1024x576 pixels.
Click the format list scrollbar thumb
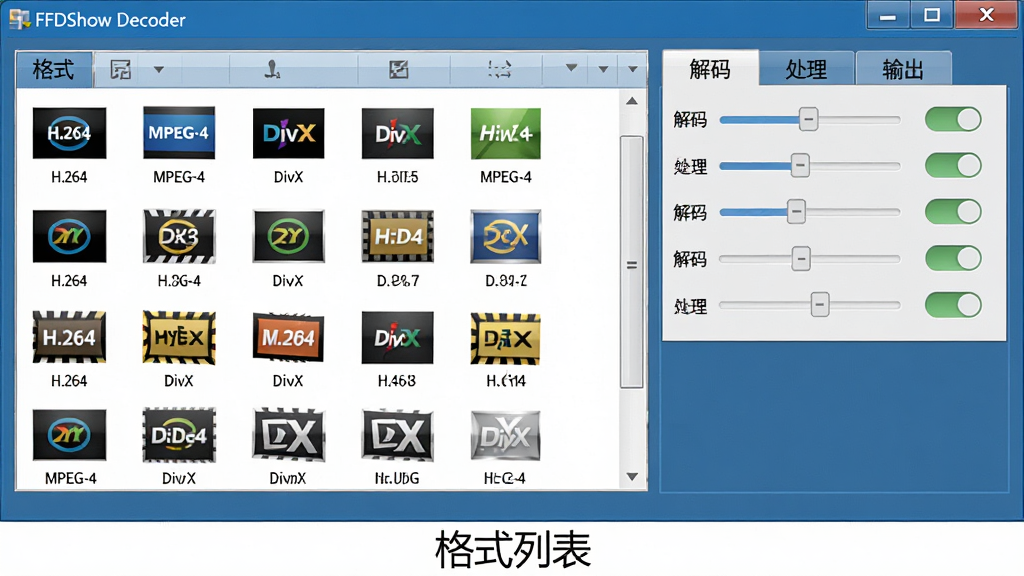[x=632, y=263]
